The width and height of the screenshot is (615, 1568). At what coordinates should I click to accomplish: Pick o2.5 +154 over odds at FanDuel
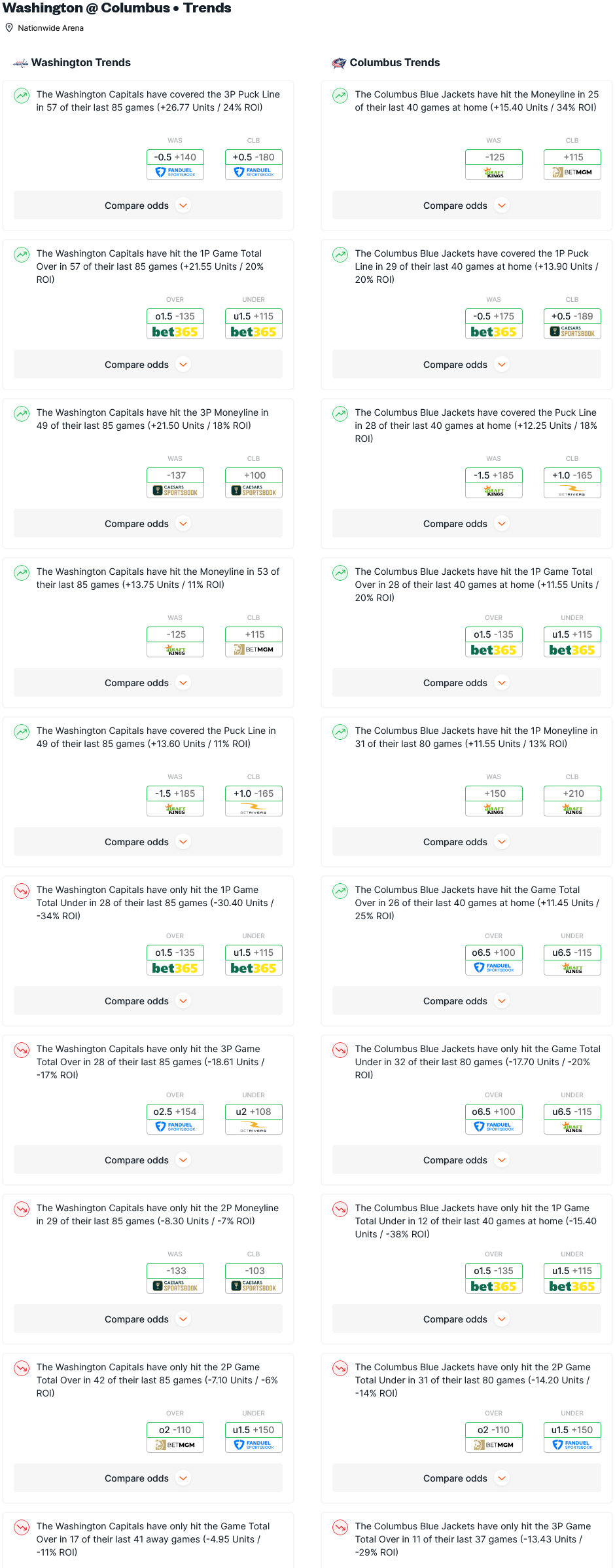(x=175, y=1112)
